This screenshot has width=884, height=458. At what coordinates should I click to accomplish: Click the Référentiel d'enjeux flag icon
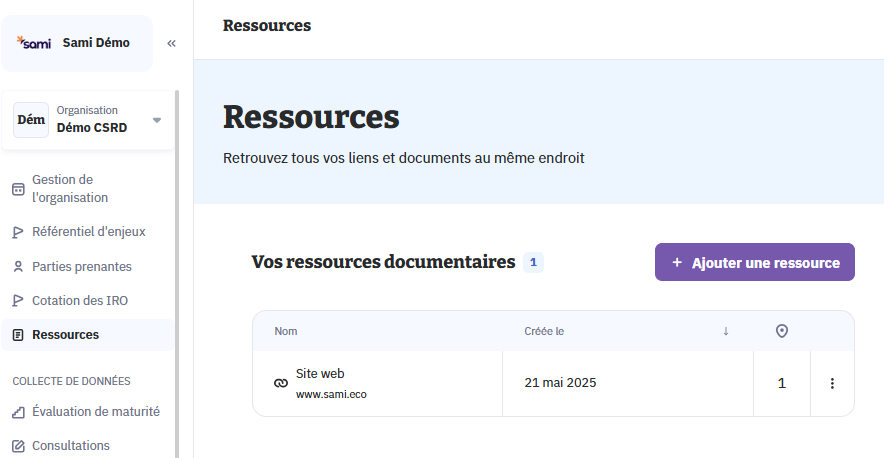pos(18,232)
